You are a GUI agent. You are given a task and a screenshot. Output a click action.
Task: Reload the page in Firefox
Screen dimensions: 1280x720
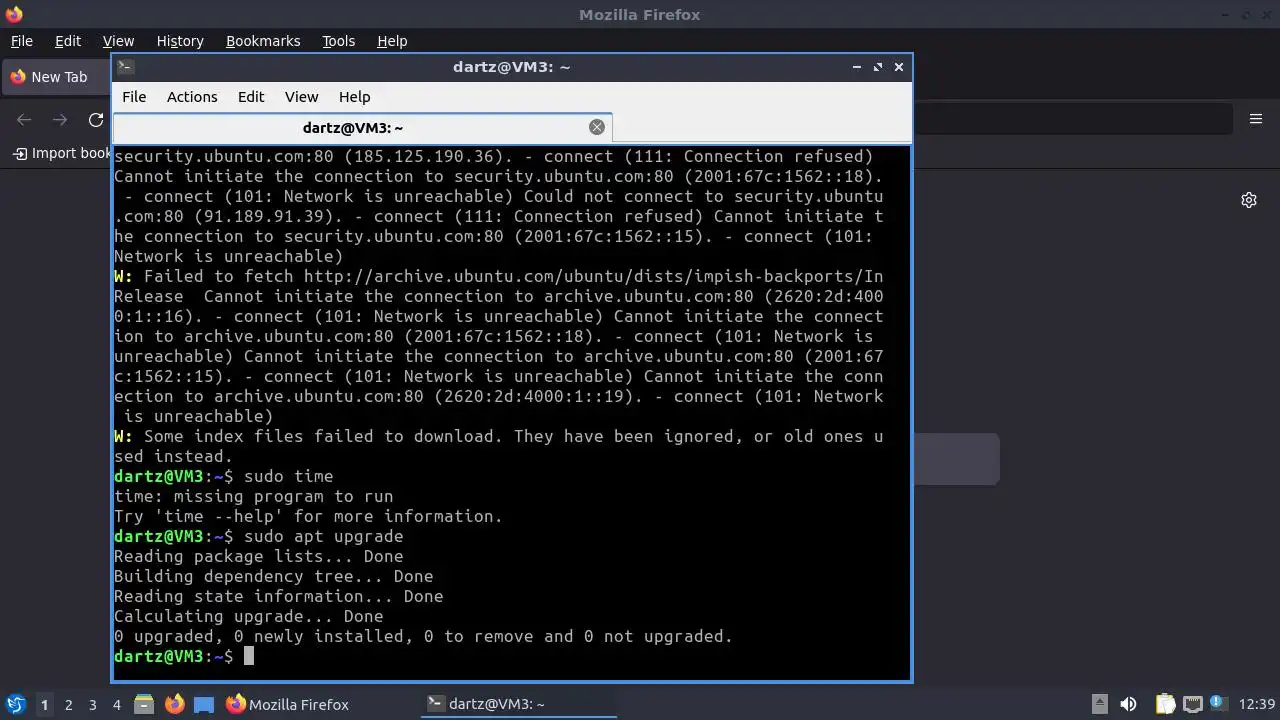[96, 120]
